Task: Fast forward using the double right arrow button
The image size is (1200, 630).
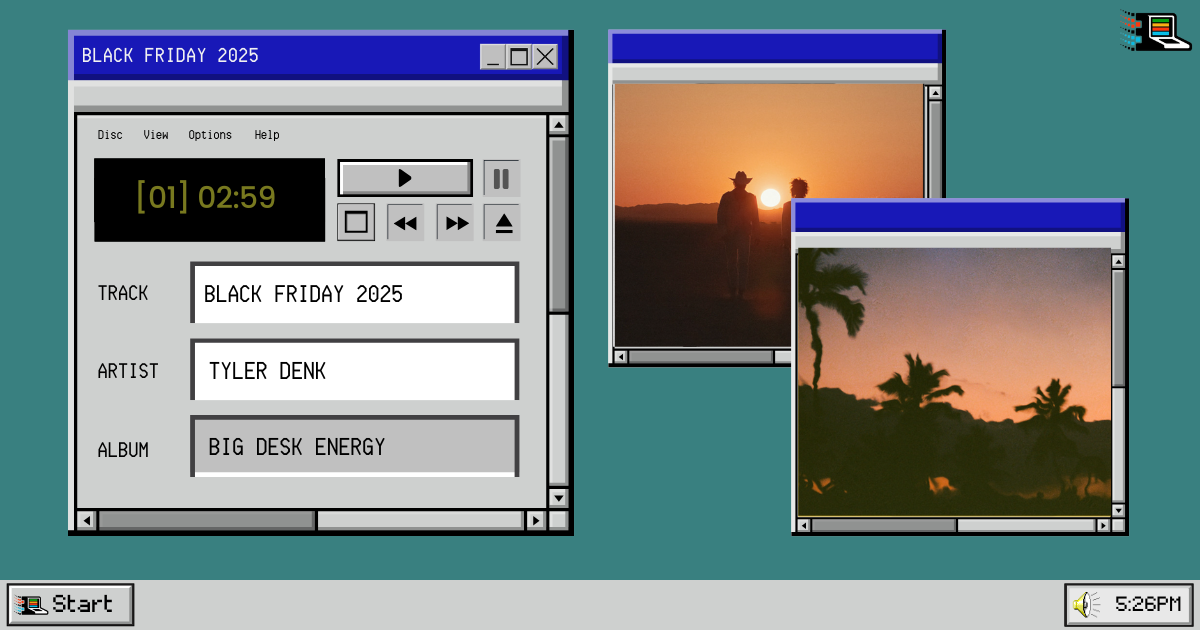Action: point(457,223)
